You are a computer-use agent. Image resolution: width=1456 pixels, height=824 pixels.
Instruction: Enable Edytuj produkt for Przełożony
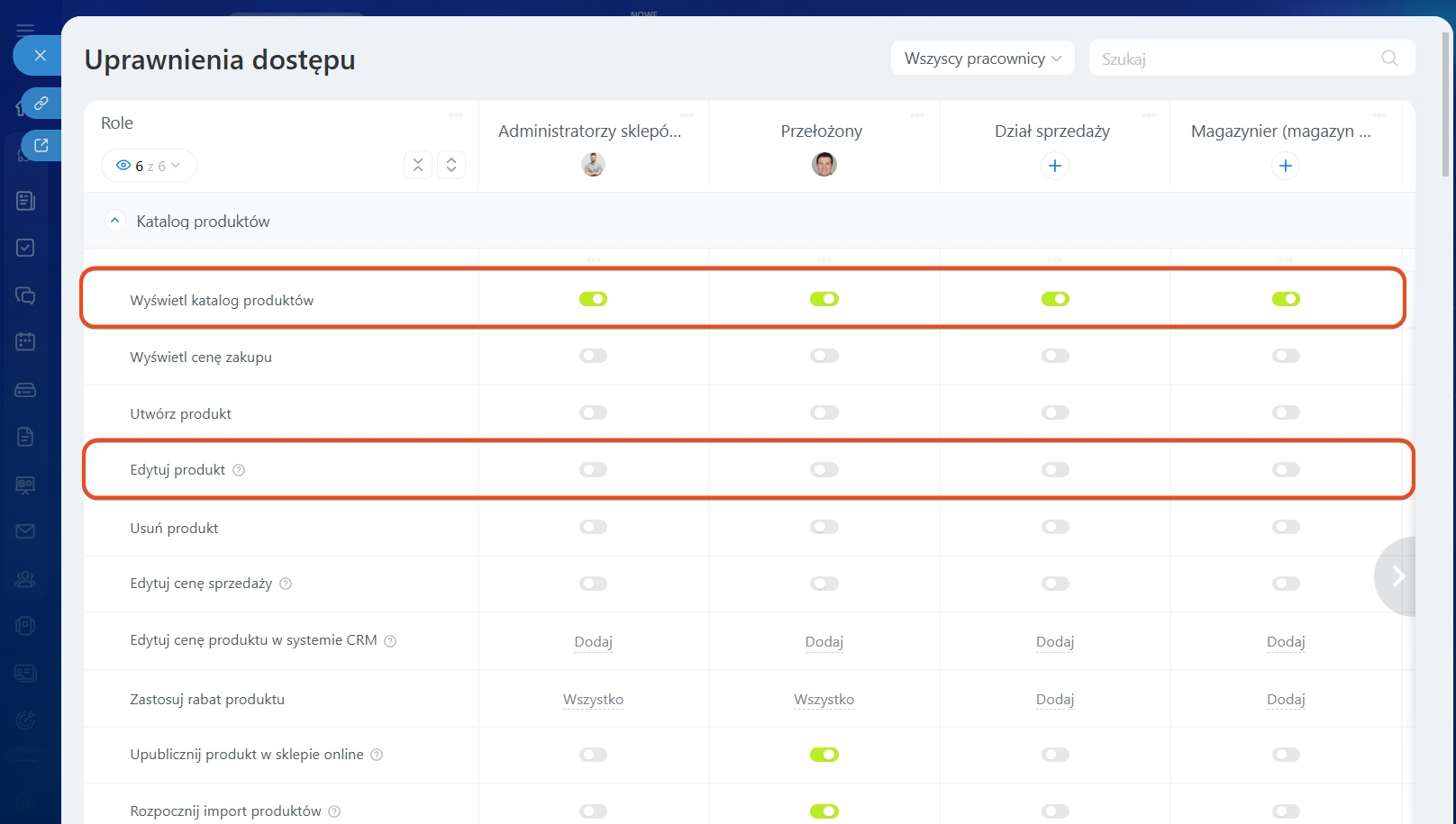[x=824, y=470]
